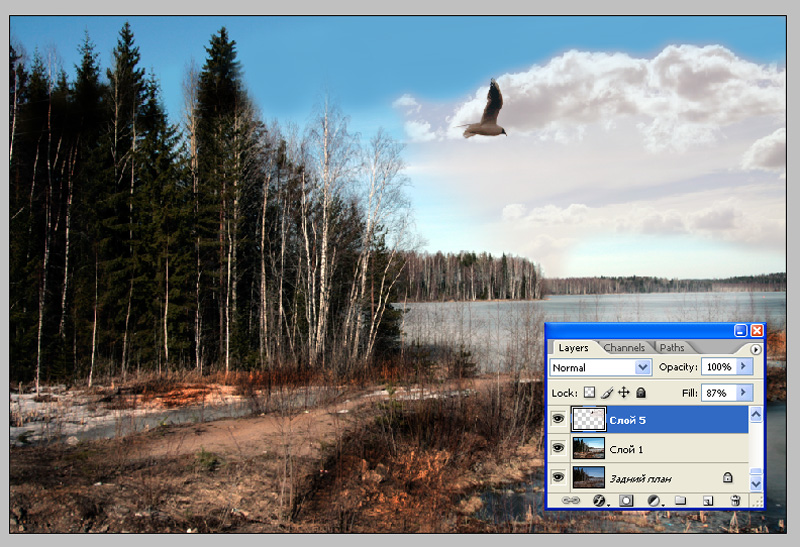
Task: Select layer named Слой 5
Action: [x=628, y=420]
